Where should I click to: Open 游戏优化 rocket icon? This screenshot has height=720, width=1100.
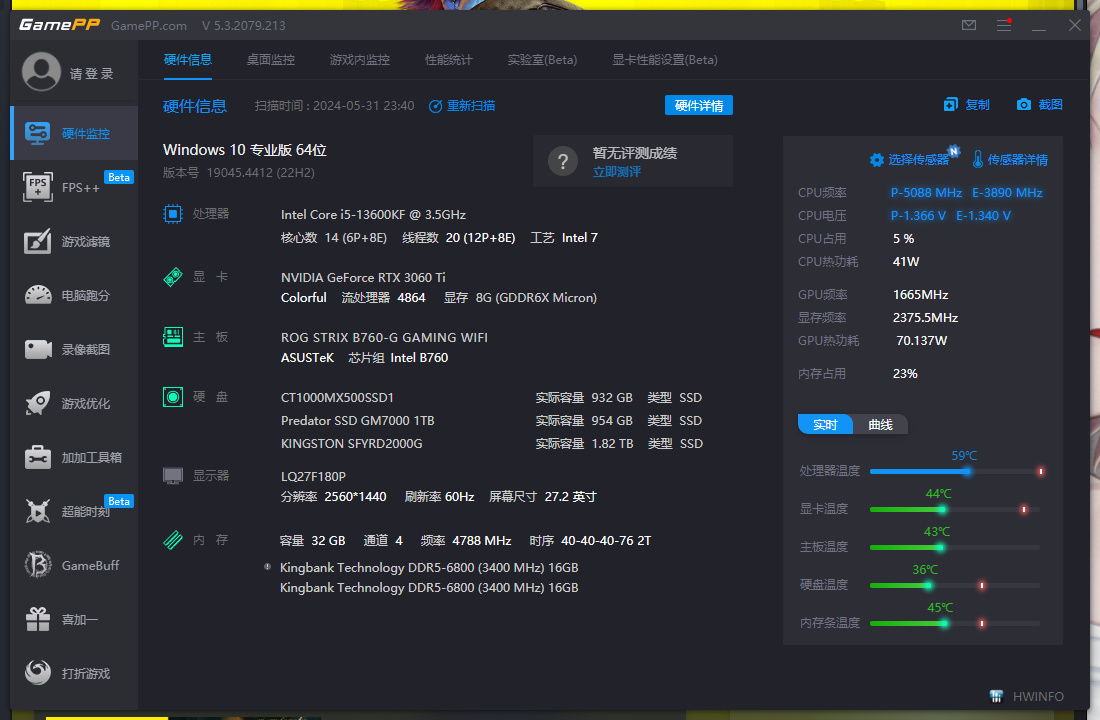(38, 403)
